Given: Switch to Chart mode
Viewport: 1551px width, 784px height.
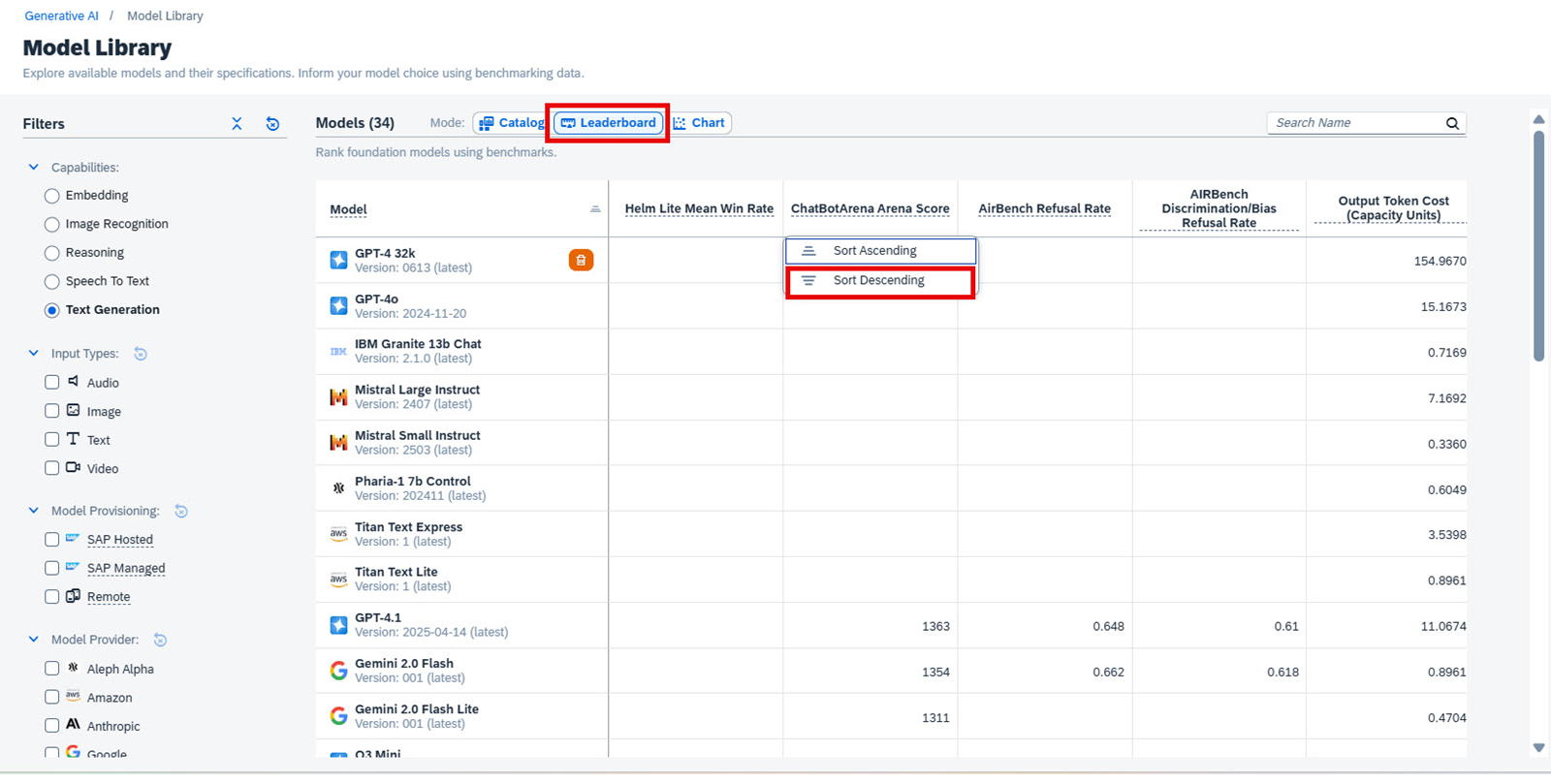Looking at the screenshot, I should tap(700, 123).
